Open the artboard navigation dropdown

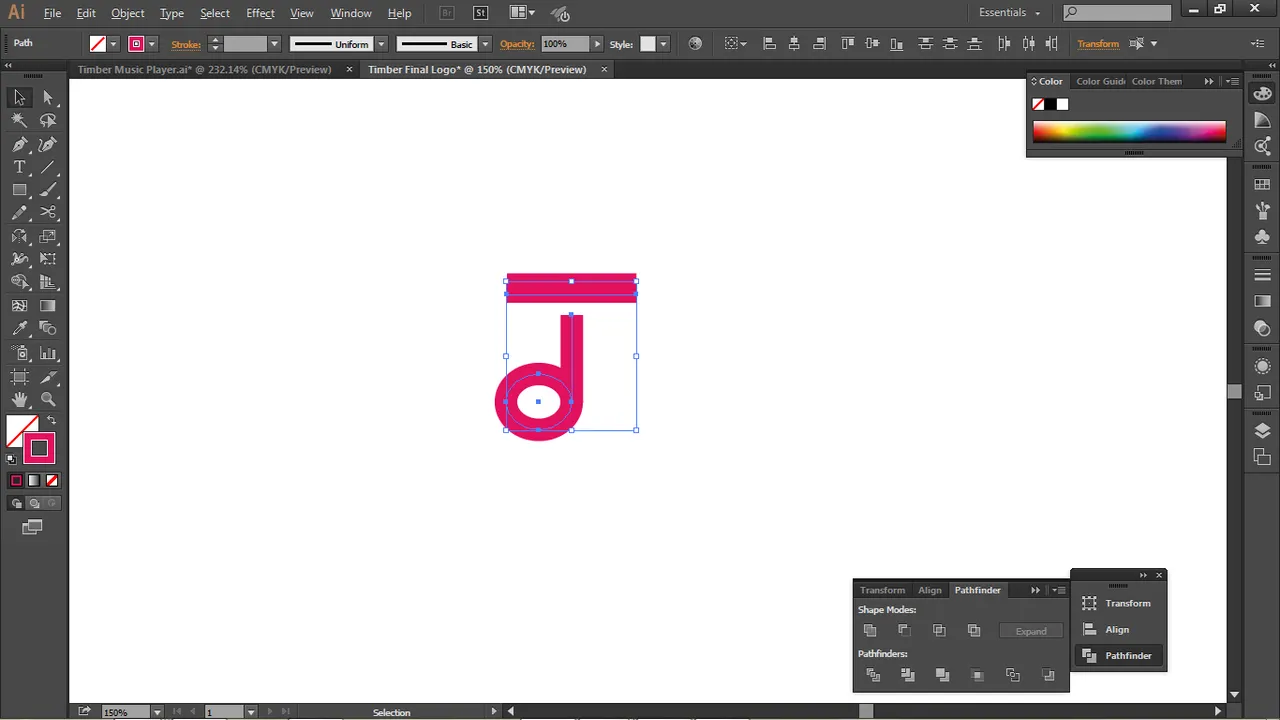point(251,712)
